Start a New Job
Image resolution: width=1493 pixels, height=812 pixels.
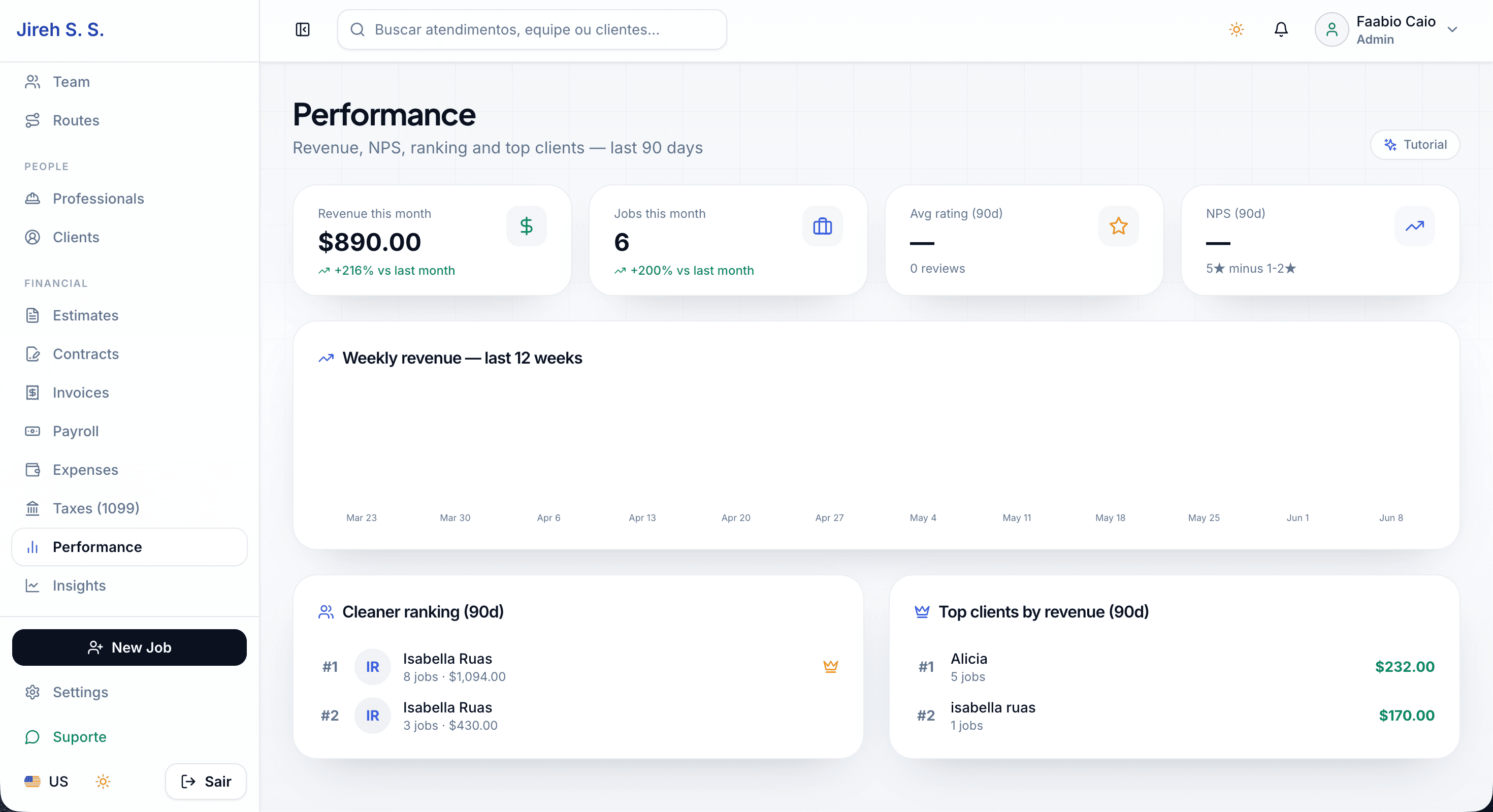pyautogui.click(x=129, y=647)
